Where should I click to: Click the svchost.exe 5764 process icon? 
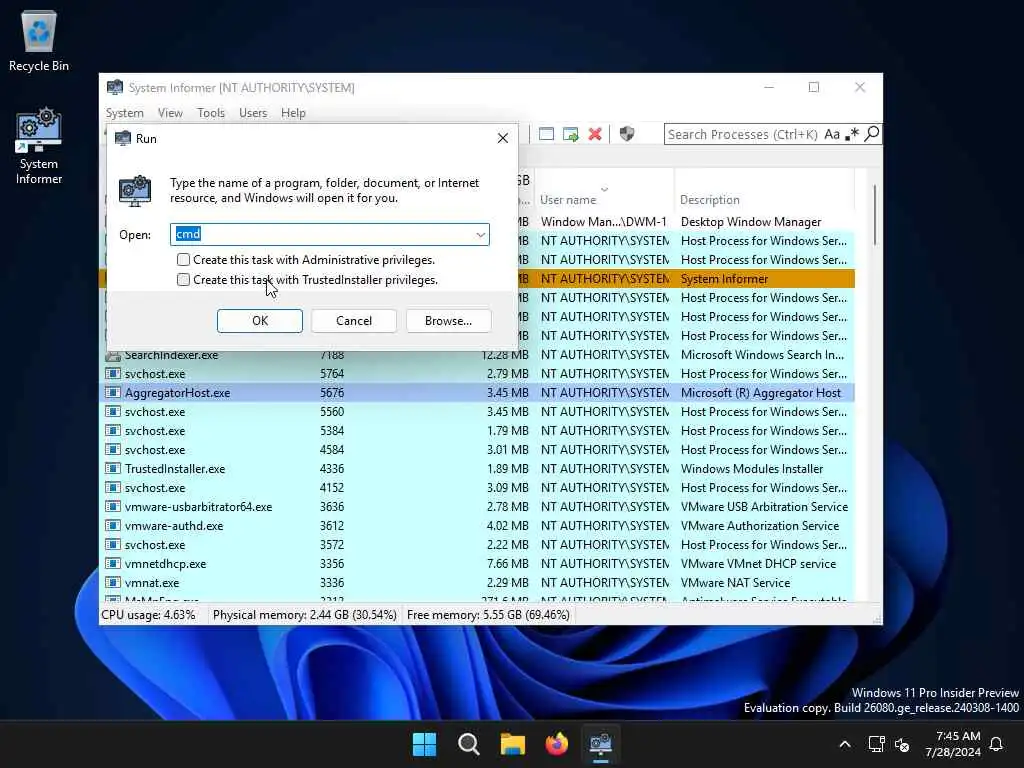tap(113, 374)
